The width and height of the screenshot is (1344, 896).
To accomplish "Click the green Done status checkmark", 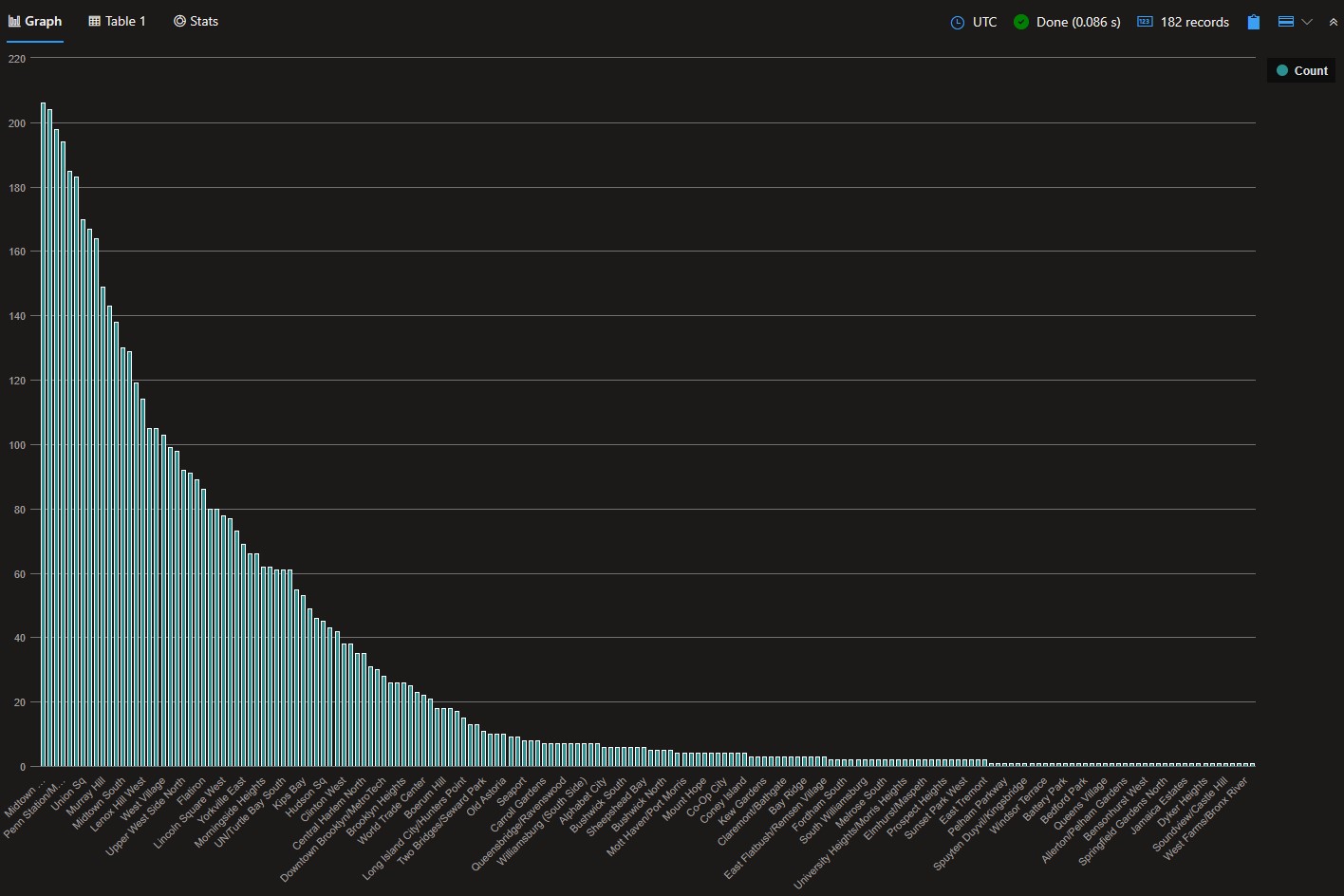I will point(1021,22).
